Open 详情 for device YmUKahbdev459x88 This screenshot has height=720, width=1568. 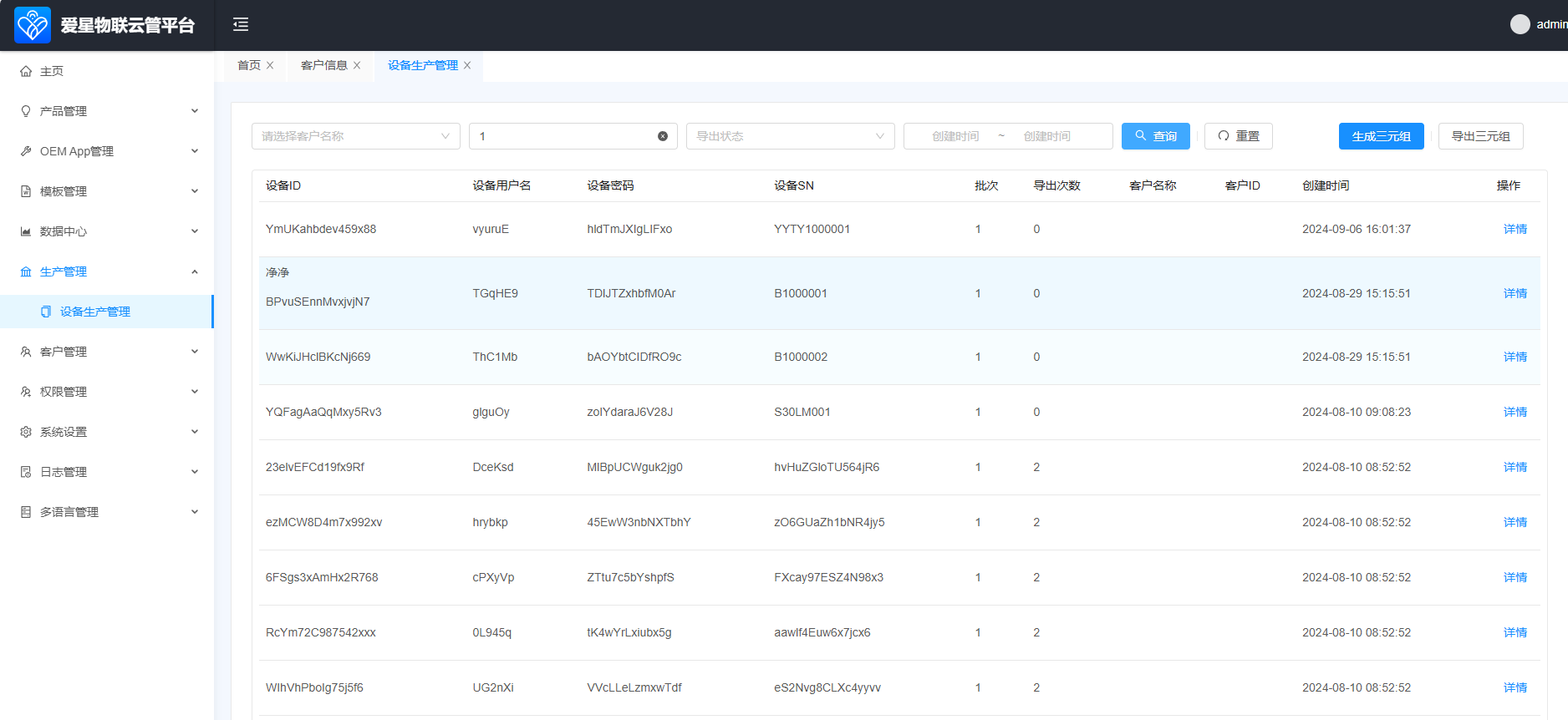[x=1515, y=229]
